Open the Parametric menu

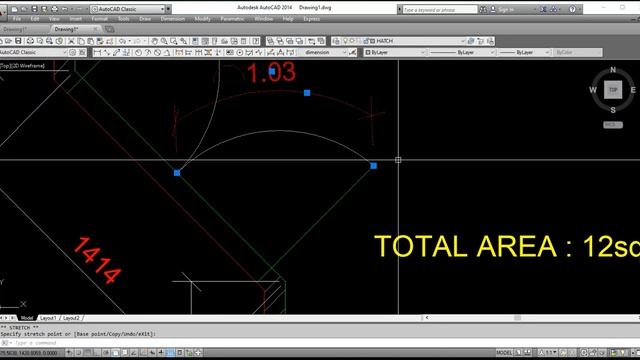click(x=232, y=19)
